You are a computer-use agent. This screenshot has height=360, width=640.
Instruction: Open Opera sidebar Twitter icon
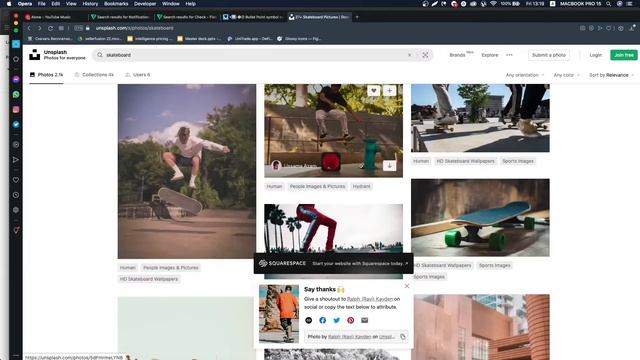16,124
